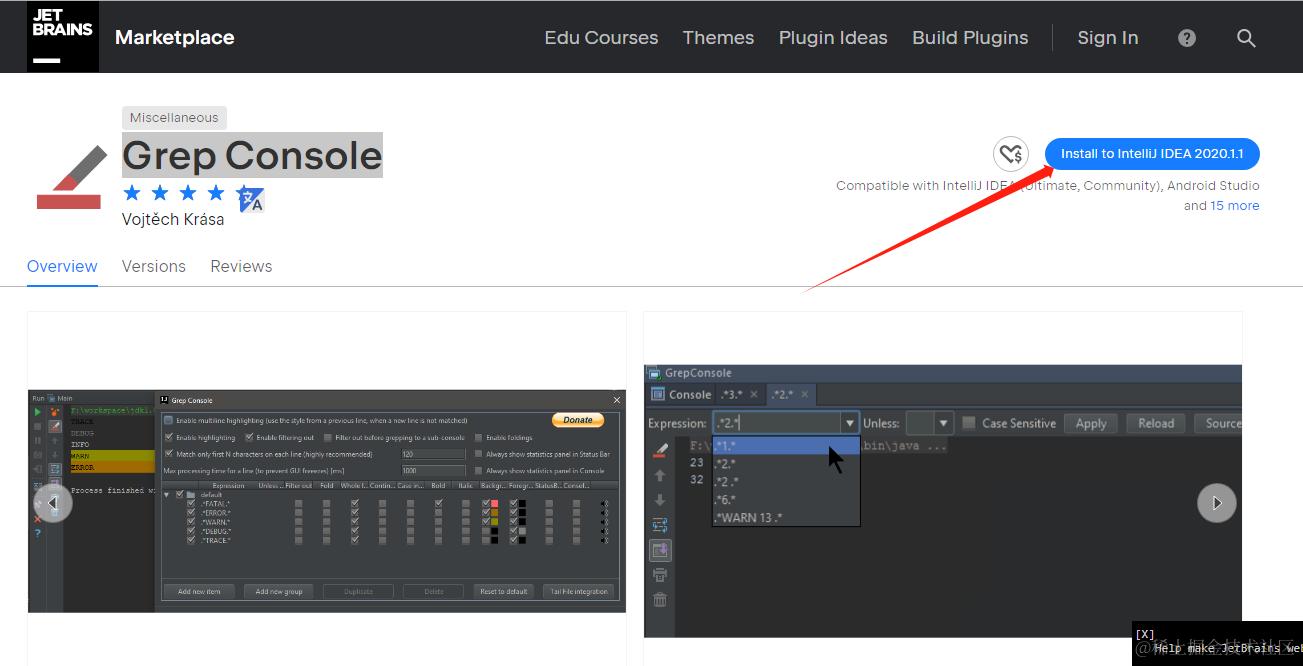Toggle Always show statistics in Status Bar
1303x666 pixels.
pos(478,454)
